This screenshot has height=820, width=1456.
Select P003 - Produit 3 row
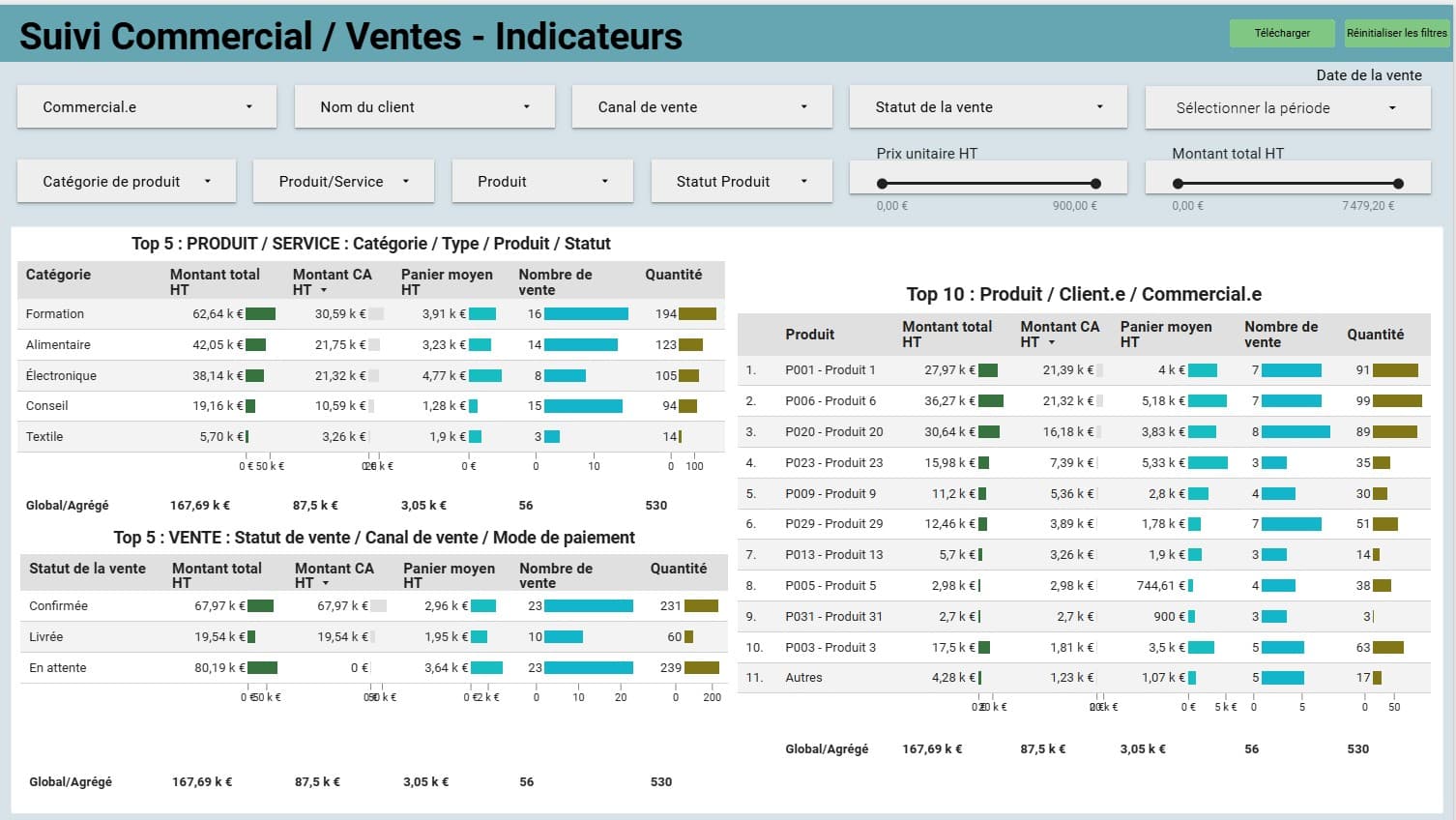tap(1084, 648)
